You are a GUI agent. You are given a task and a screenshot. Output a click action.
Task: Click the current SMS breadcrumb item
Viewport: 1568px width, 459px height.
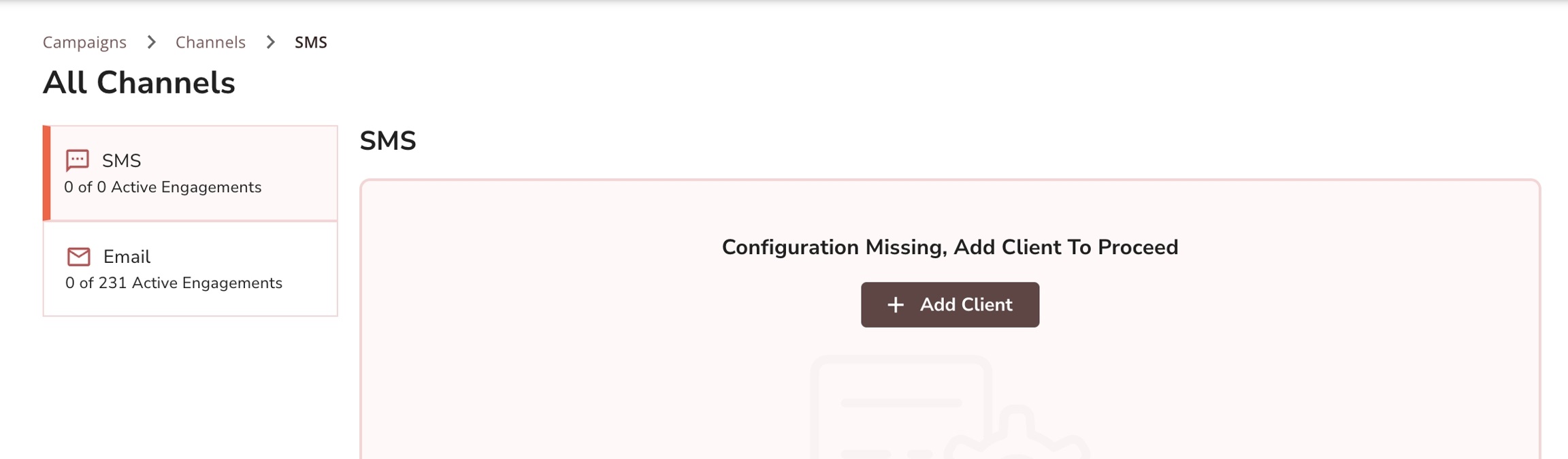pyautogui.click(x=310, y=42)
